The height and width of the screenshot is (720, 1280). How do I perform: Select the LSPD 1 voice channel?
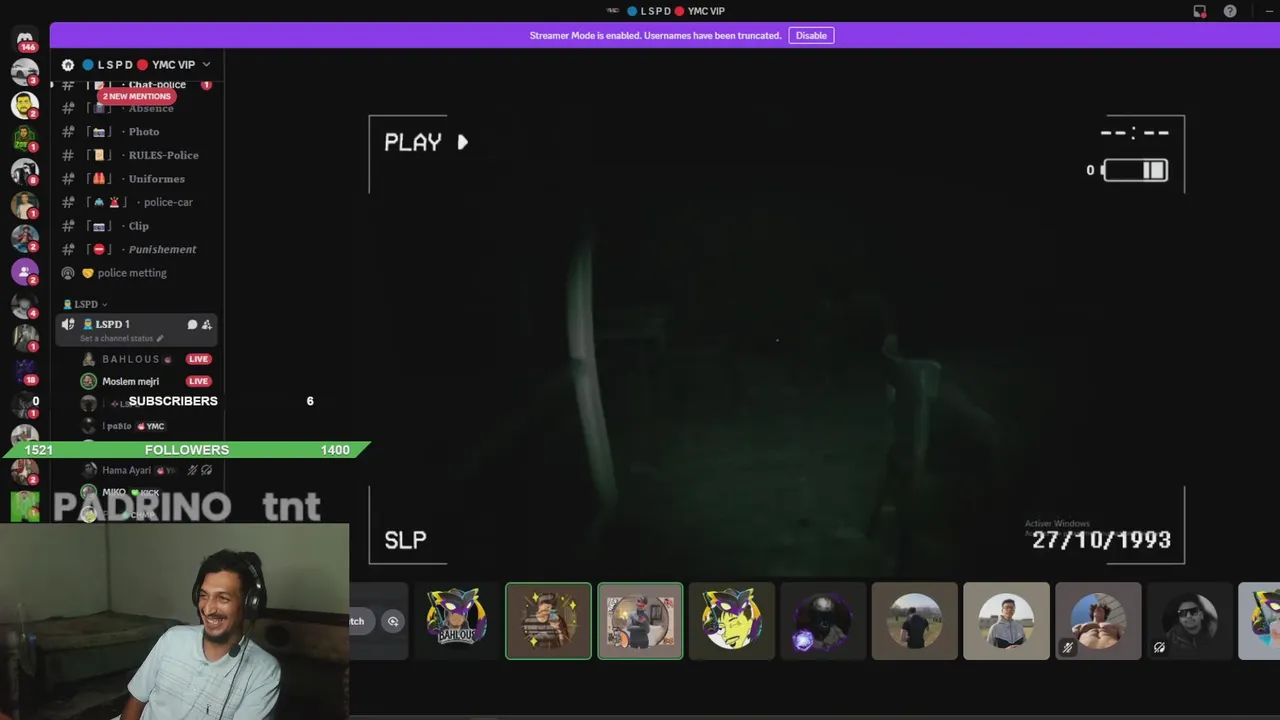pos(136,328)
